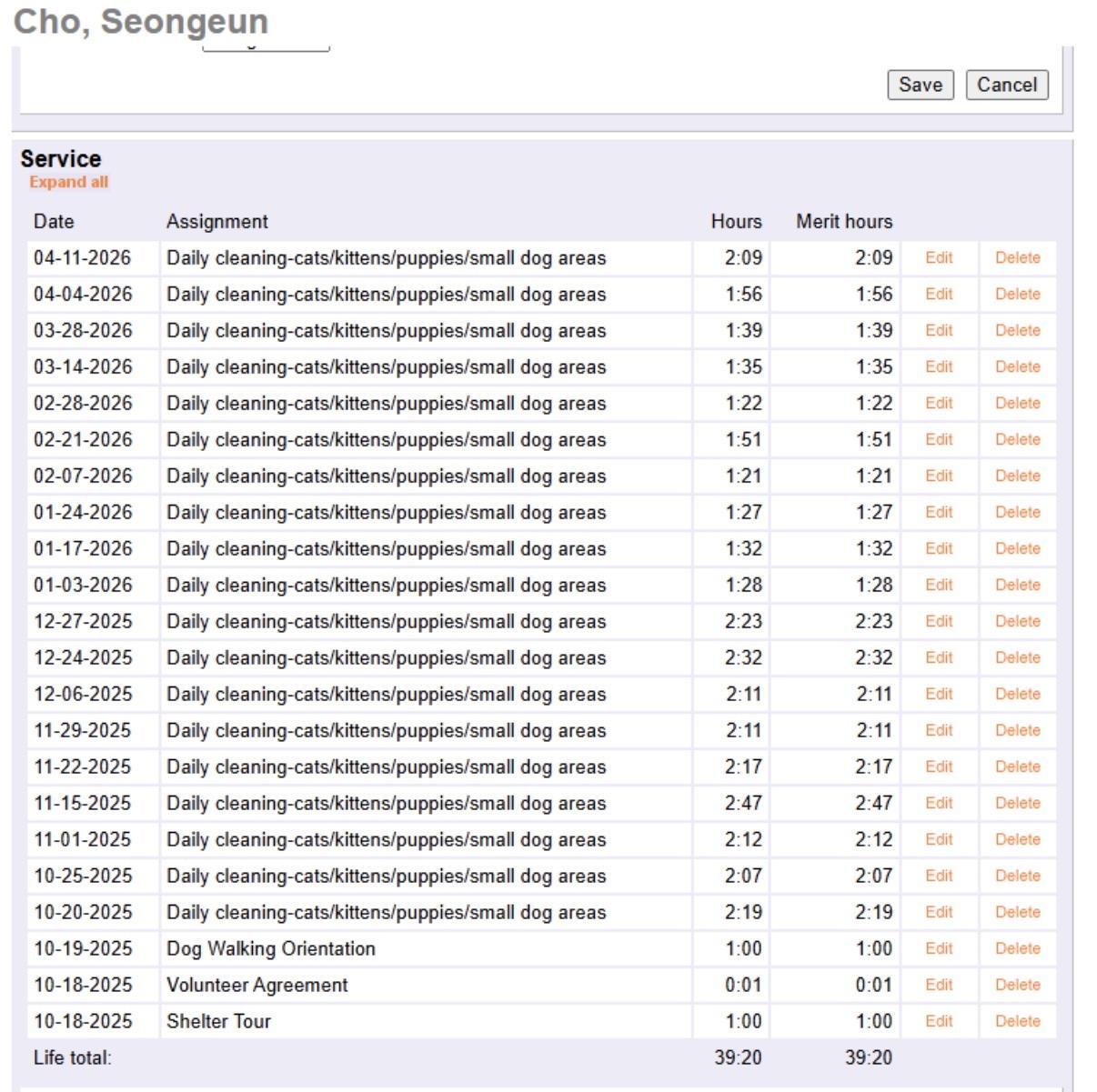This screenshot has height=1092, width=1097.
Task: Edit the 12-27-2025 service entry
Action: 939,622
